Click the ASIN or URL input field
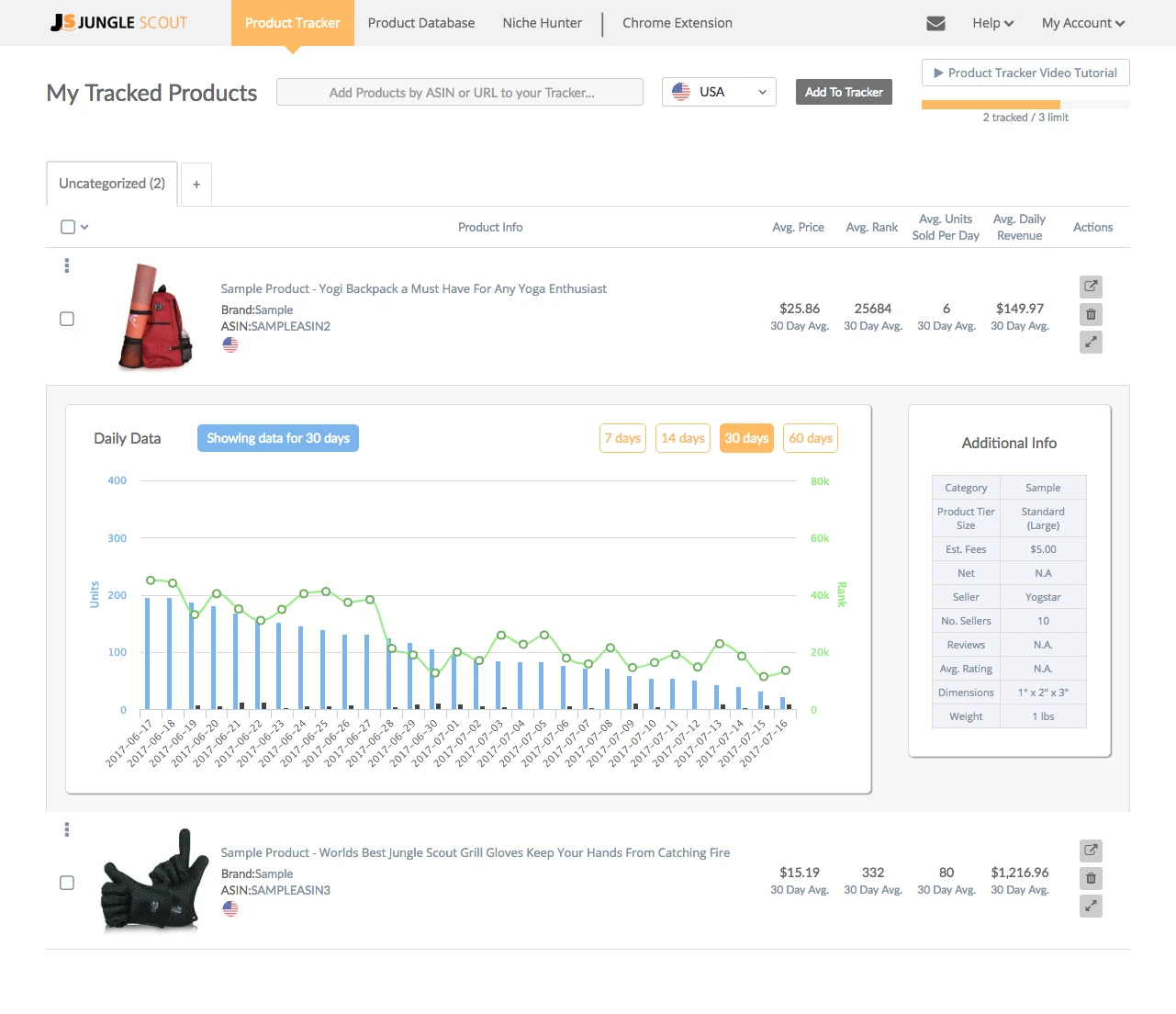The image size is (1176, 1014). 460,92
